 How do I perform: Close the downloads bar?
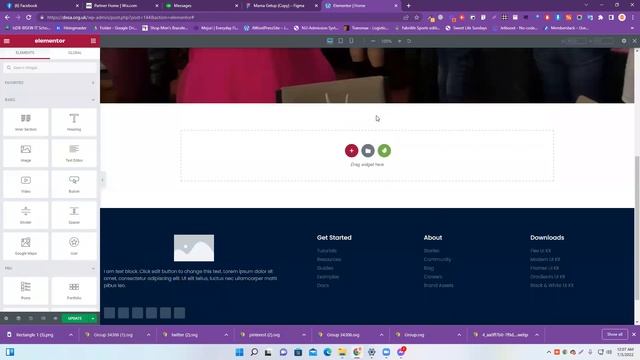[634, 334]
